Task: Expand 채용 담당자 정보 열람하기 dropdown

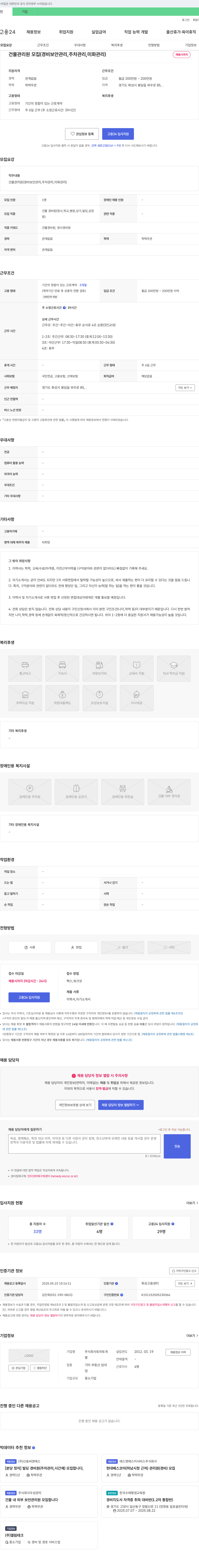Action: pos(121,1105)
